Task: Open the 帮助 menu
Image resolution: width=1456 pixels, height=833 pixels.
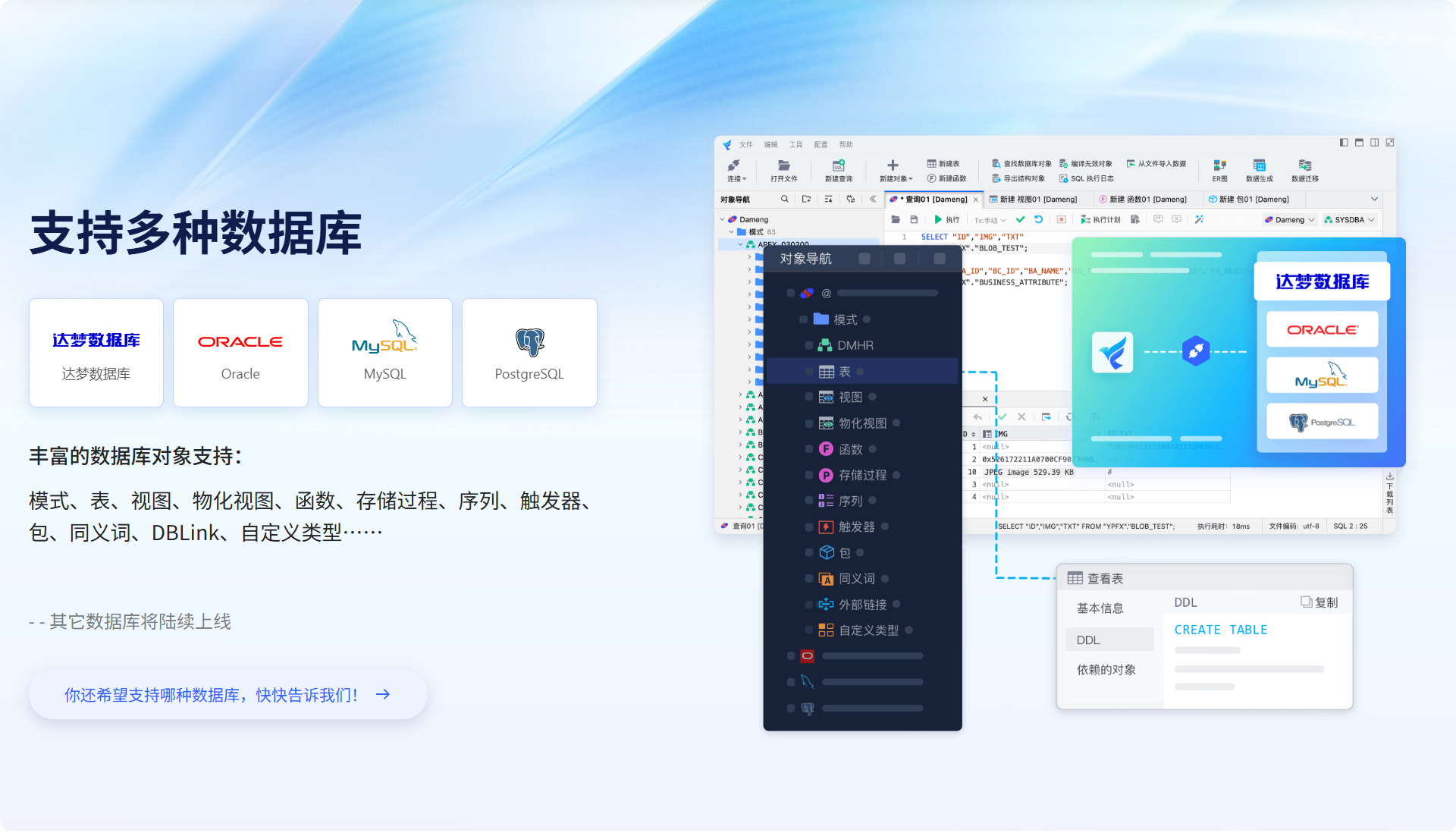Action: [x=846, y=145]
